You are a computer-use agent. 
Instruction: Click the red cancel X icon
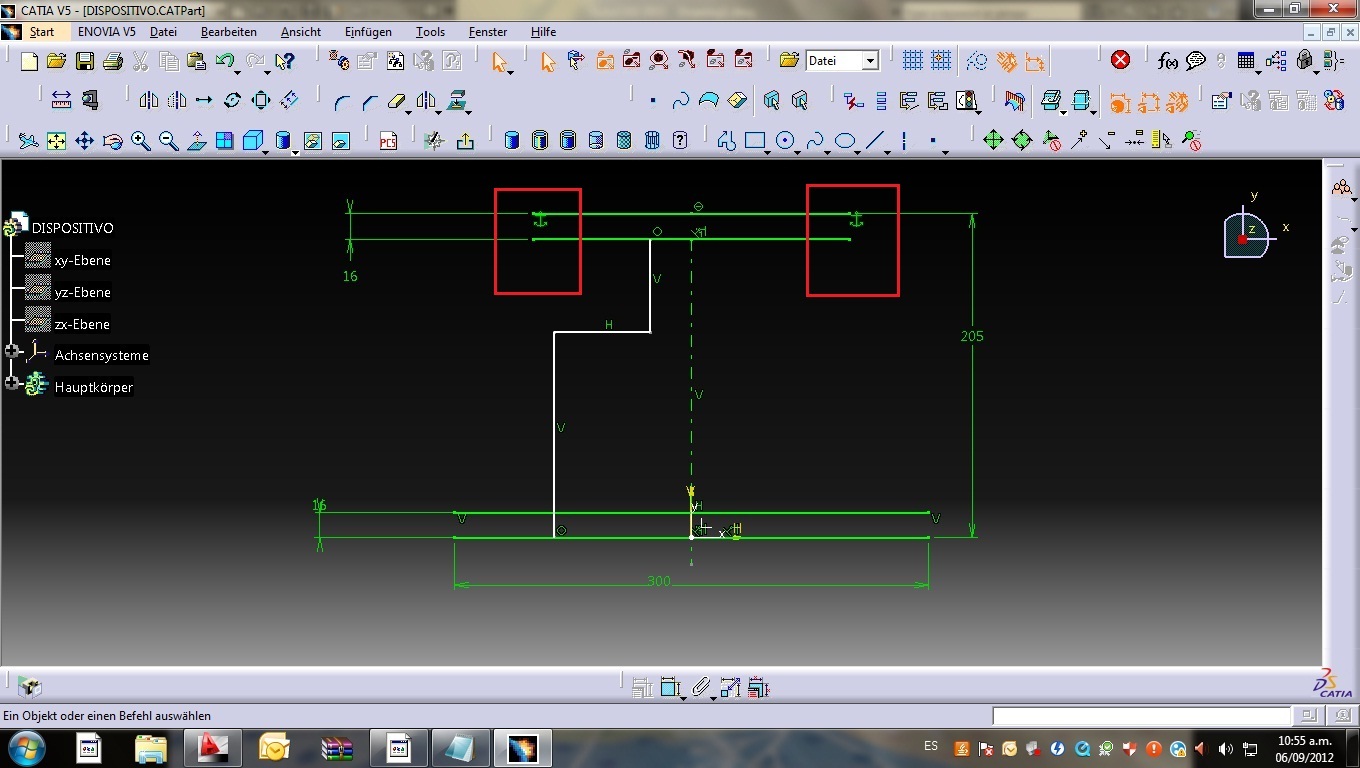click(x=1120, y=60)
